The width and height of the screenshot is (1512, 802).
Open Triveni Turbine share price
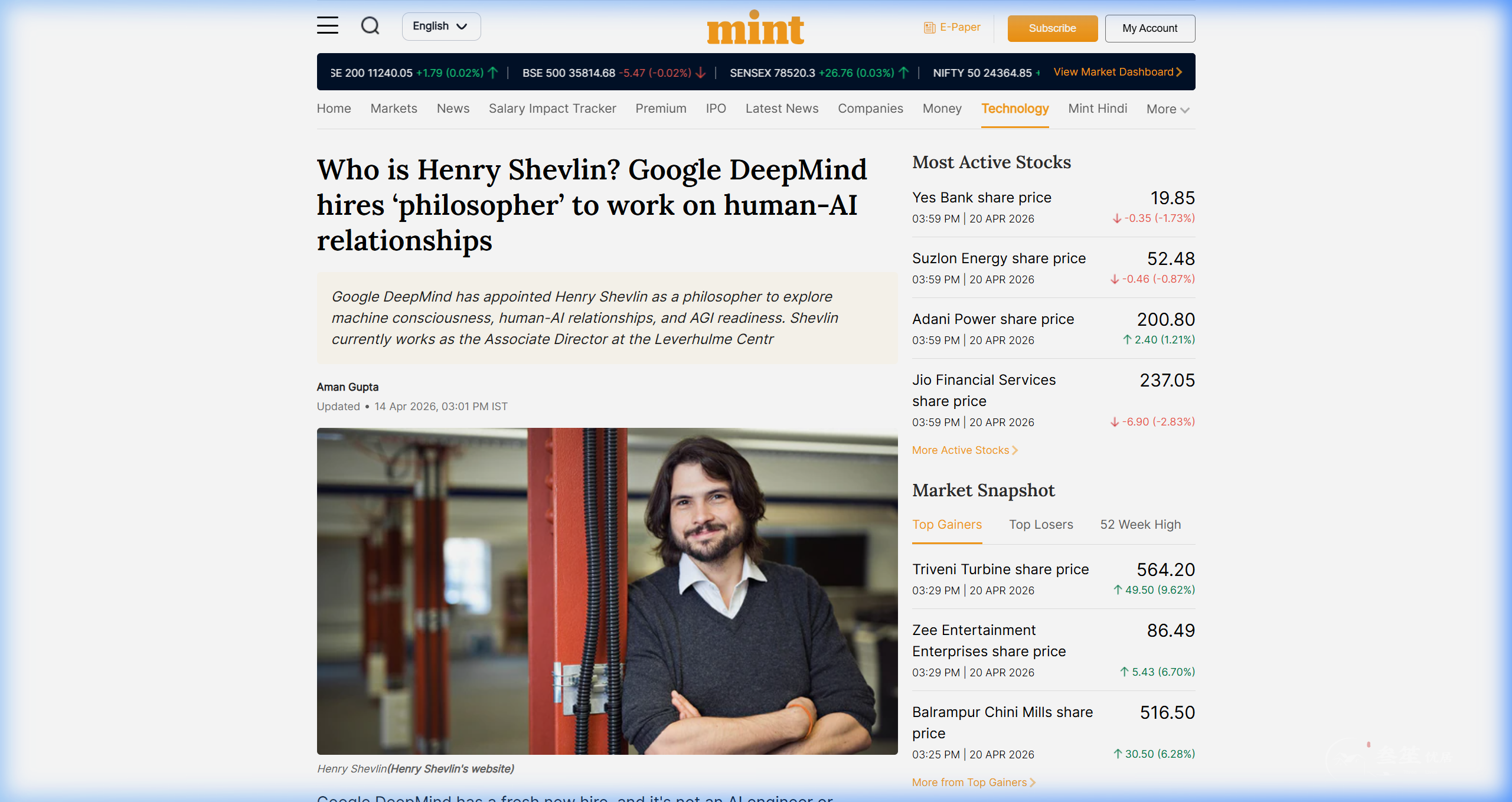coord(1000,569)
